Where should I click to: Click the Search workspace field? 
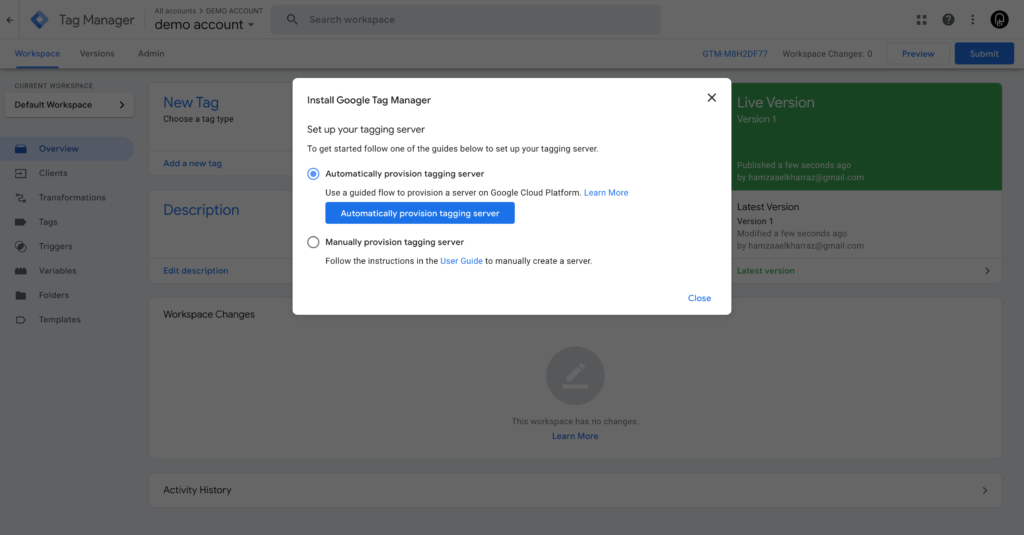coord(466,20)
